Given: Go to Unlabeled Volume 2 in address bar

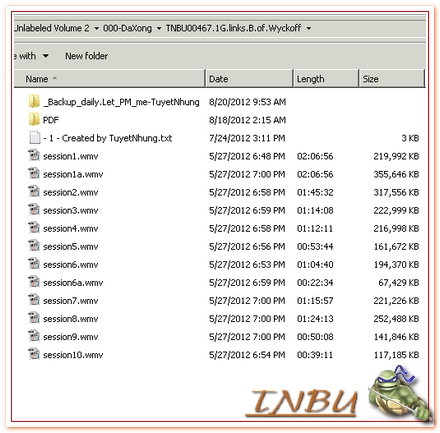Looking at the screenshot, I should point(52,28).
